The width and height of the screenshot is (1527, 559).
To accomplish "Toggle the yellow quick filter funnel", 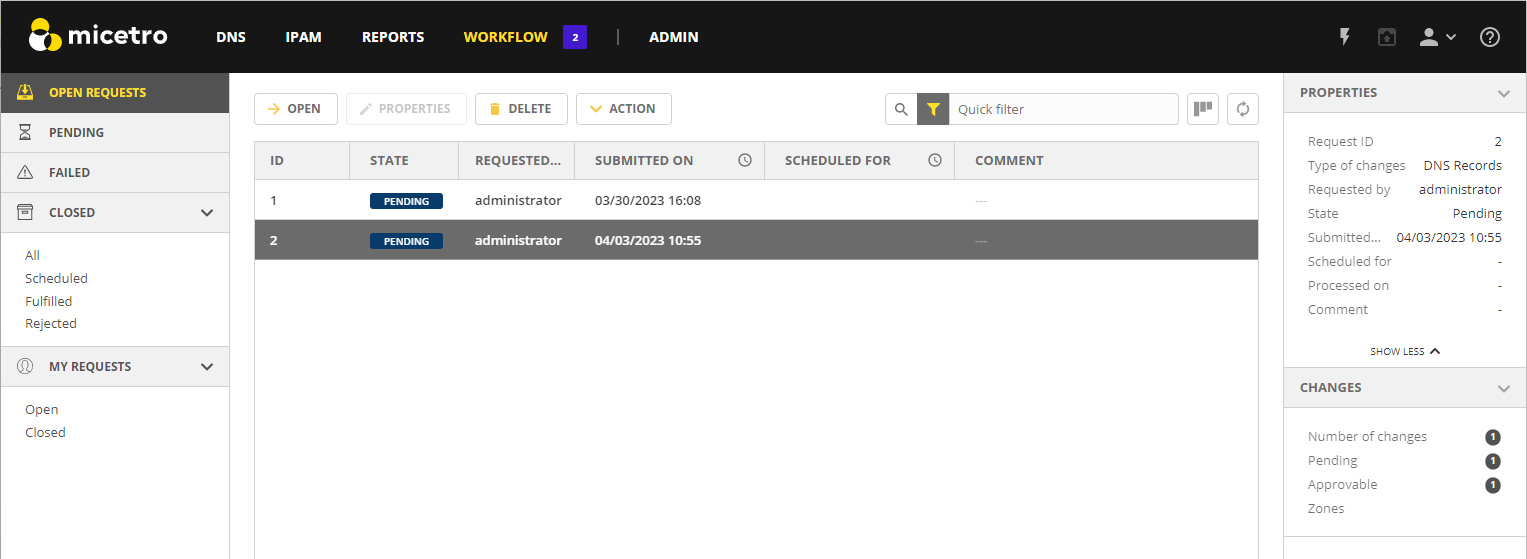I will point(933,109).
